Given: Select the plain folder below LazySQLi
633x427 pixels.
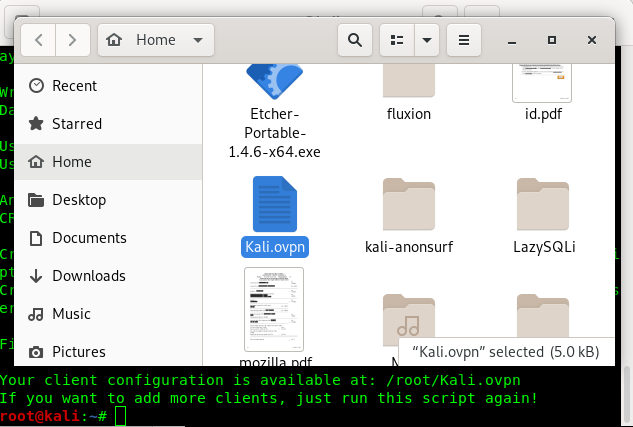Looking at the screenshot, I should pos(543,316).
